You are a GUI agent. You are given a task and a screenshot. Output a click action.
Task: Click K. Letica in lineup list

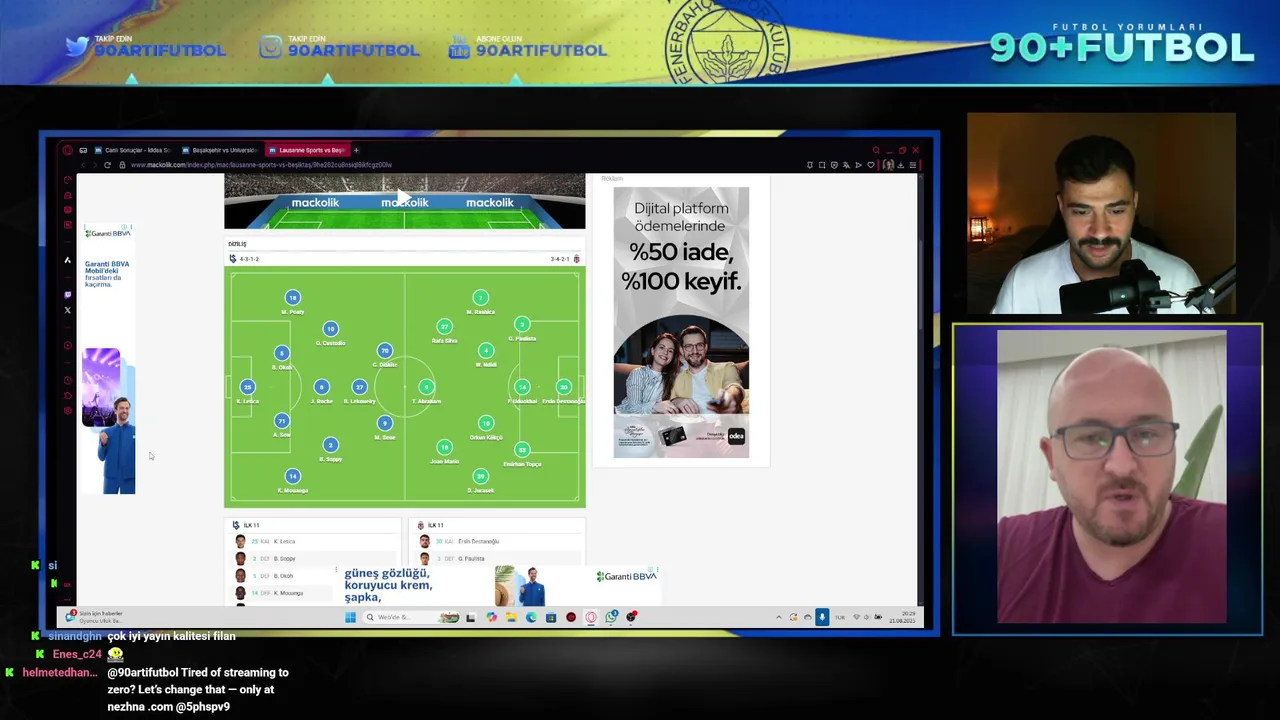point(283,541)
